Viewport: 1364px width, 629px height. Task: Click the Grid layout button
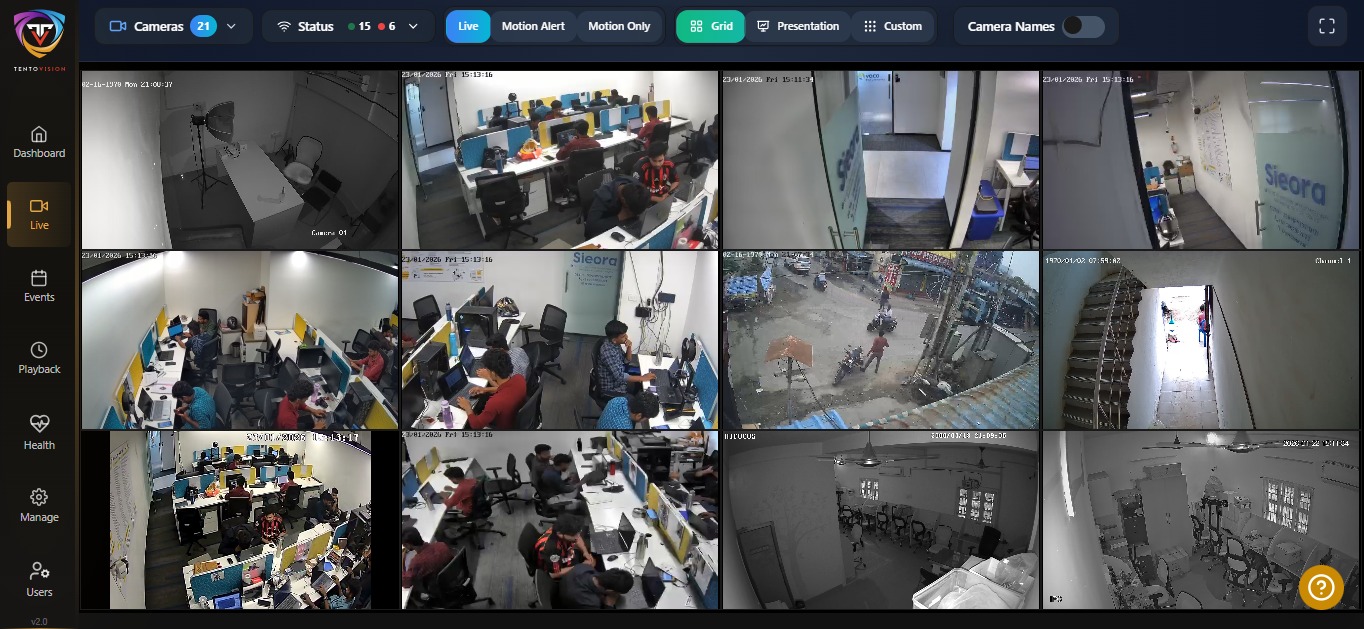click(710, 27)
